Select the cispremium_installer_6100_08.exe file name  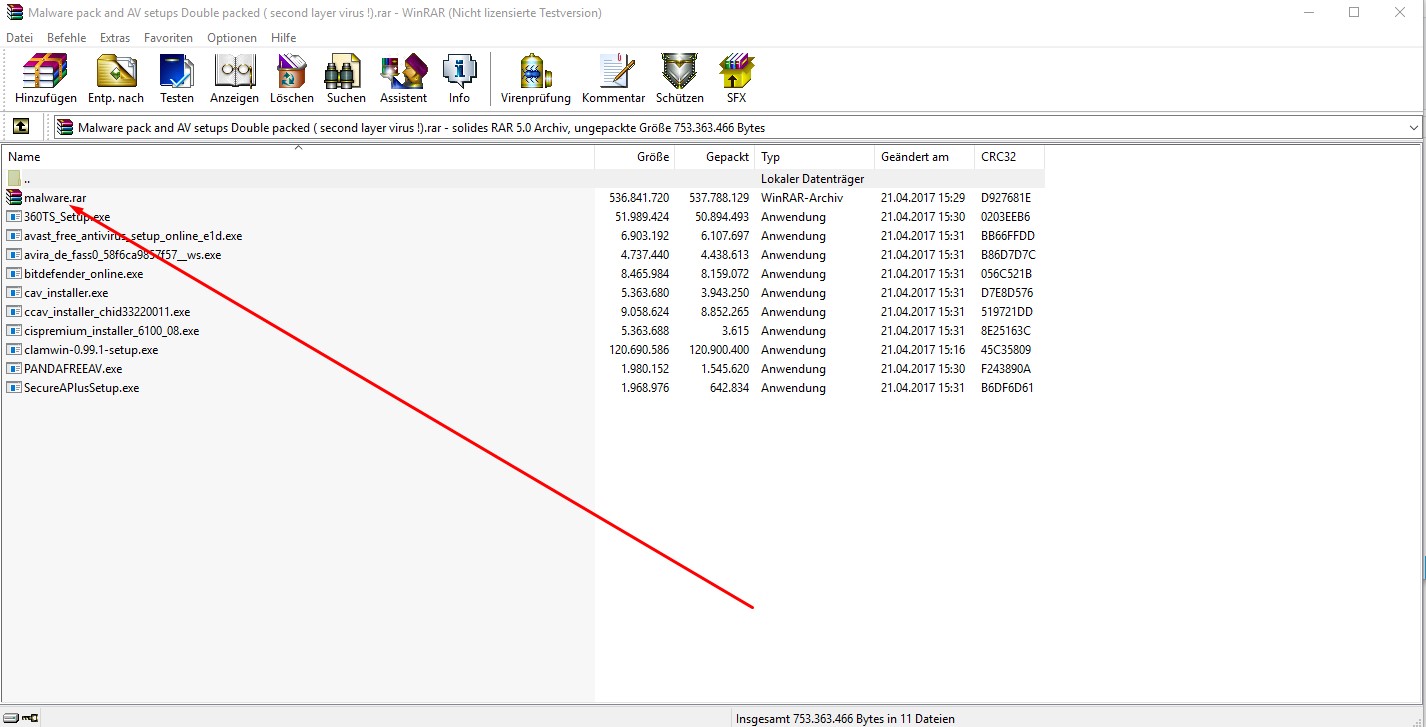click(x=112, y=331)
